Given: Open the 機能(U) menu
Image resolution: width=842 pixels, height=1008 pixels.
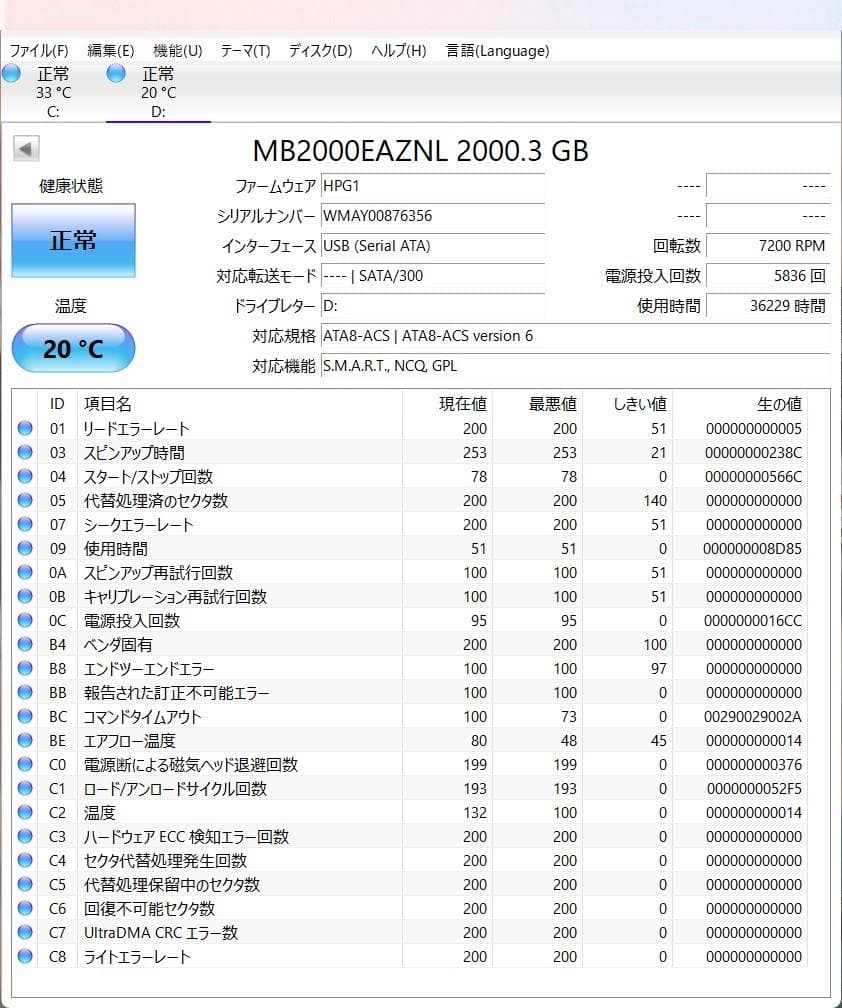Looking at the screenshot, I should [x=177, y=51].
